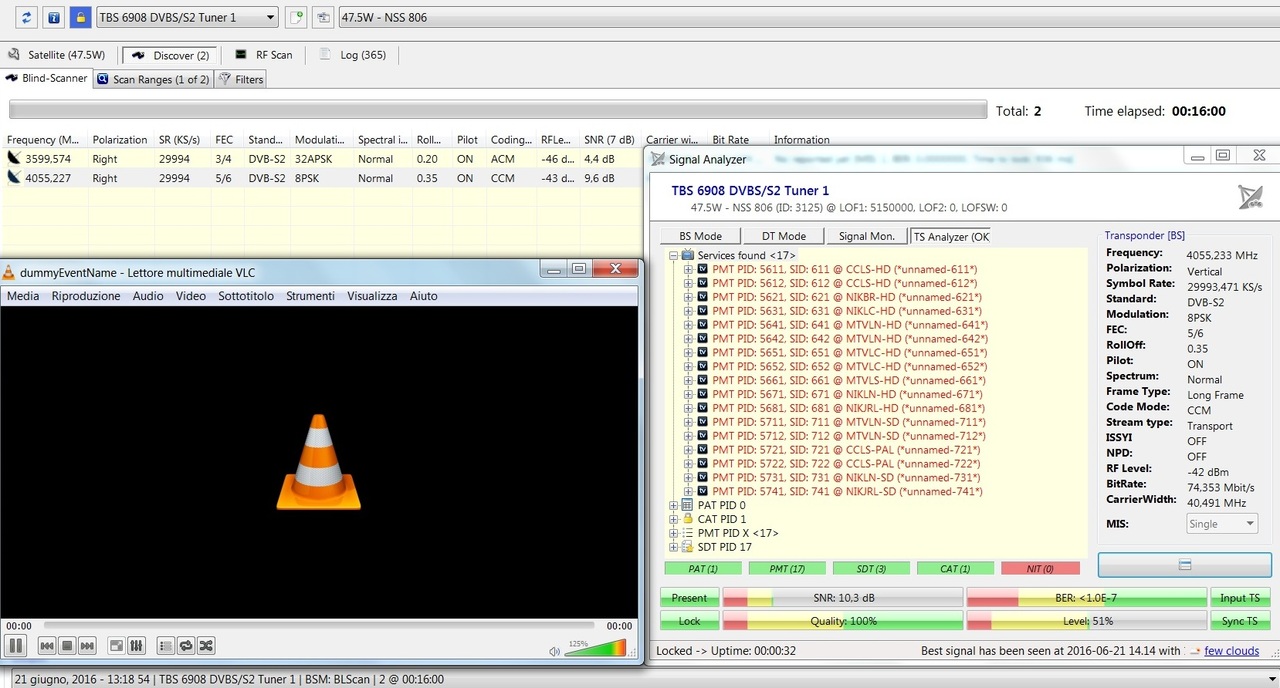Screen dimensions: 1280x688
Task: Switch Signal Analyzer to DT Mode
Action: pos(784,236)
